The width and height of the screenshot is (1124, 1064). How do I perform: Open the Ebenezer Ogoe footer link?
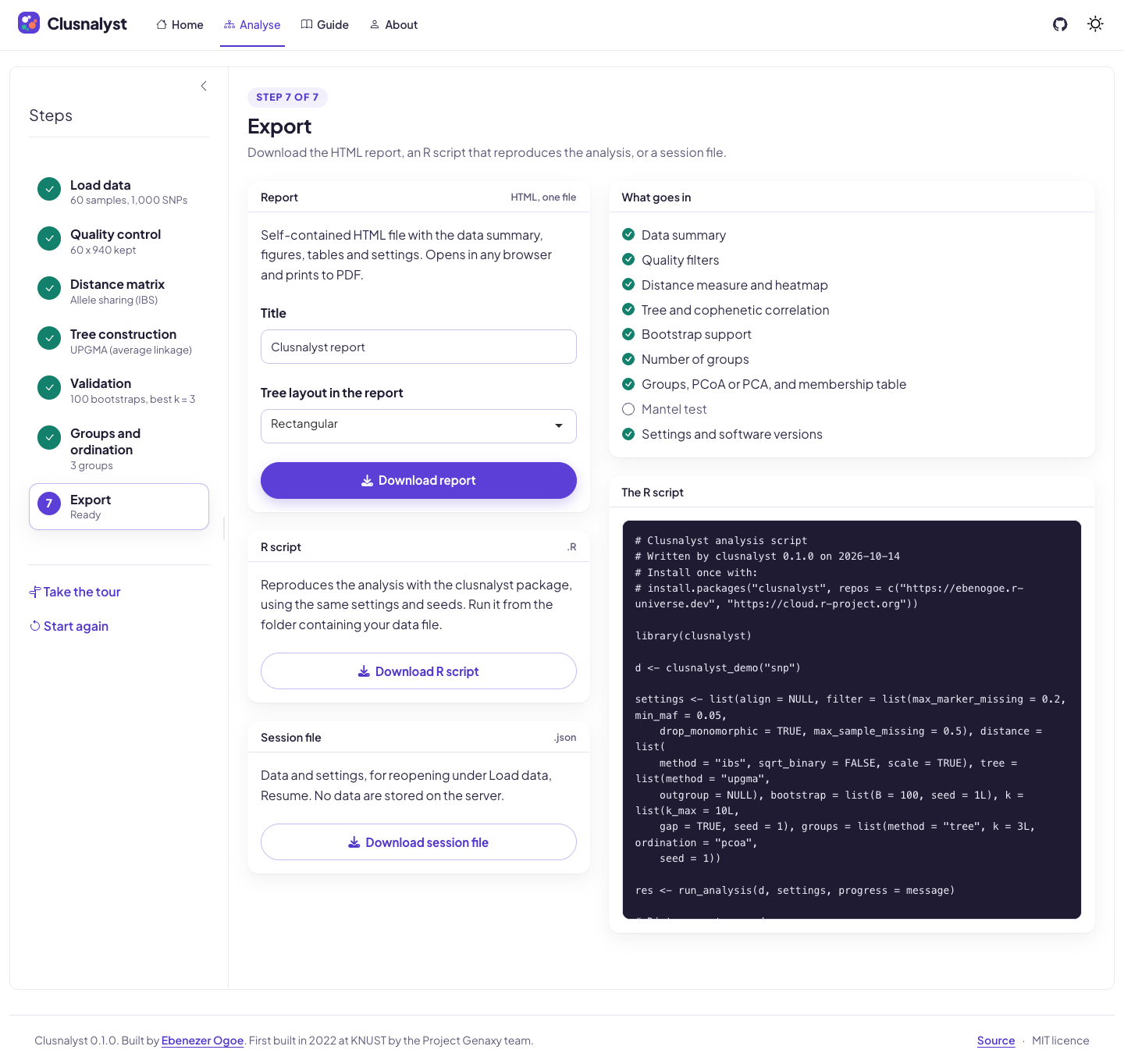pyautogui.click(x=202, y=1041)
